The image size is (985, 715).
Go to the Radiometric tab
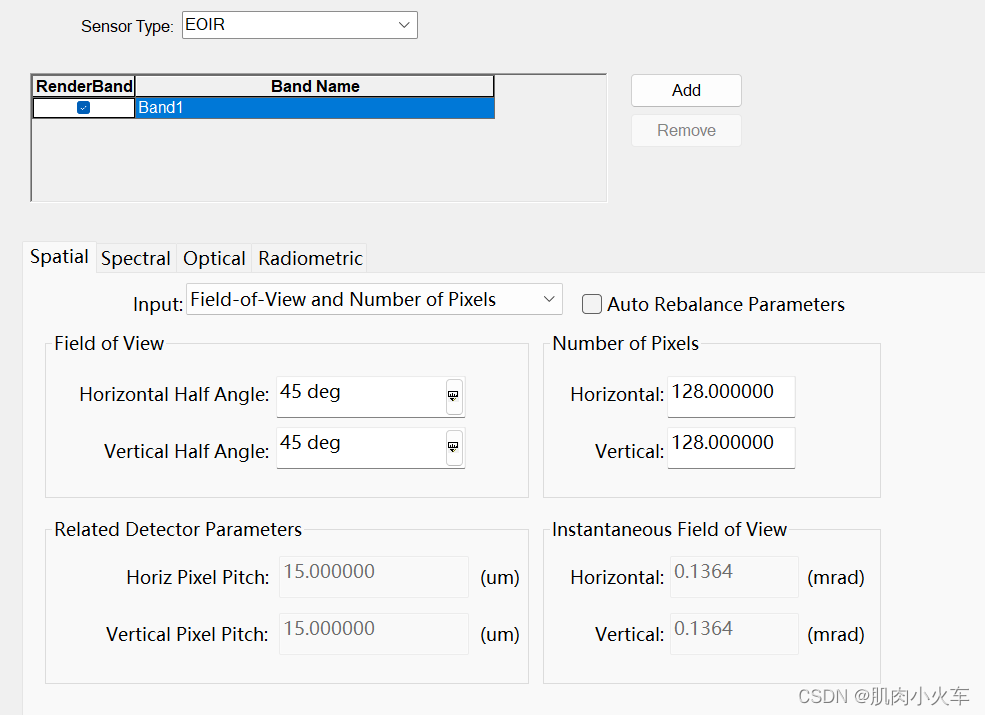[x=310, y=258]
